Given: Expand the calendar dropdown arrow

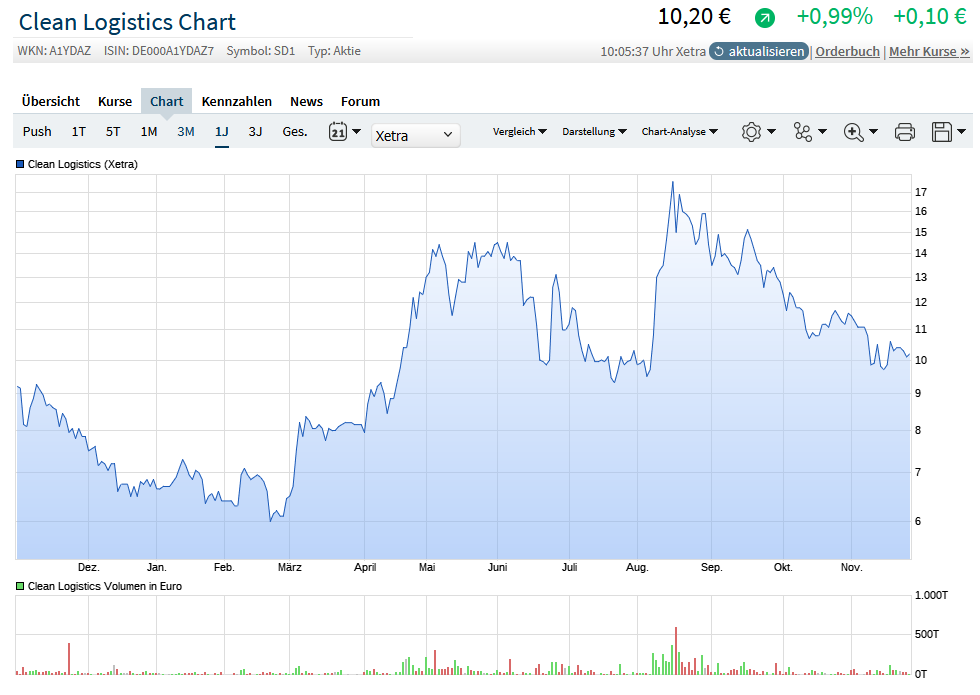Looking at the screenshot, I should (x=356, y=131).
